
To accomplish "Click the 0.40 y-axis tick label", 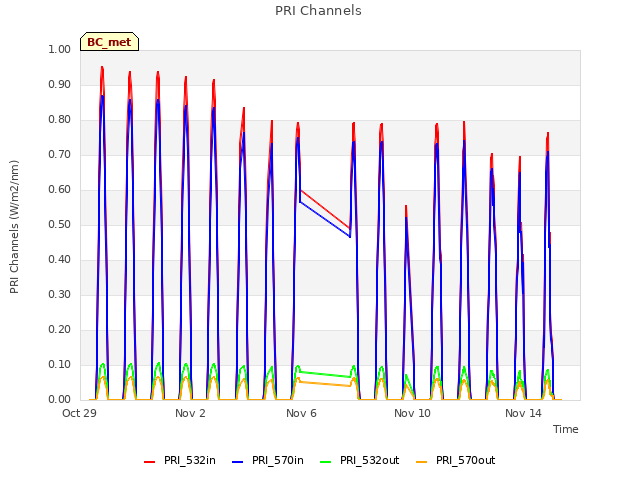I will coord(60,260).
